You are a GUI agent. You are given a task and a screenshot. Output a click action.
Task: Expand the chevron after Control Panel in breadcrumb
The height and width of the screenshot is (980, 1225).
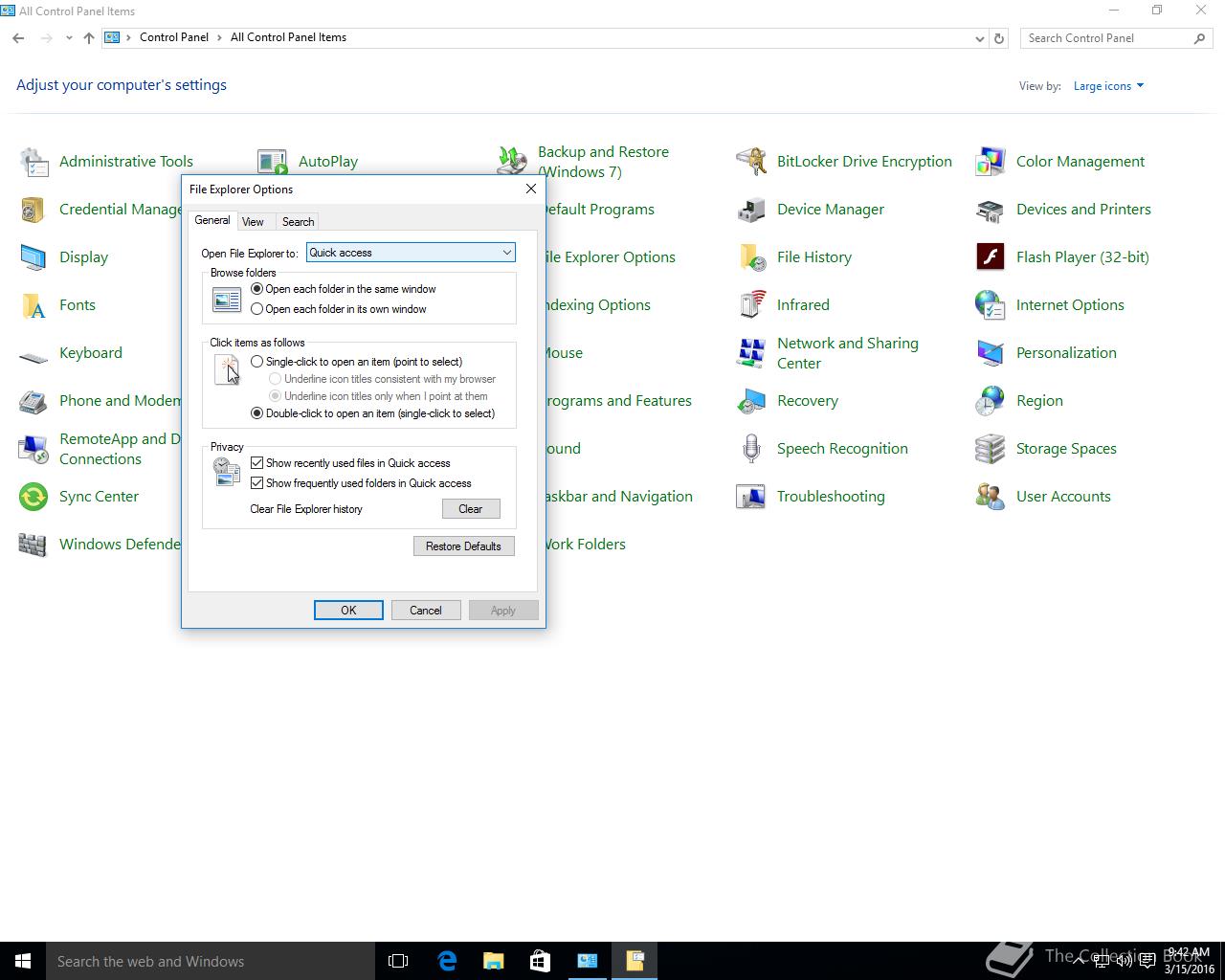coord(219,37)
